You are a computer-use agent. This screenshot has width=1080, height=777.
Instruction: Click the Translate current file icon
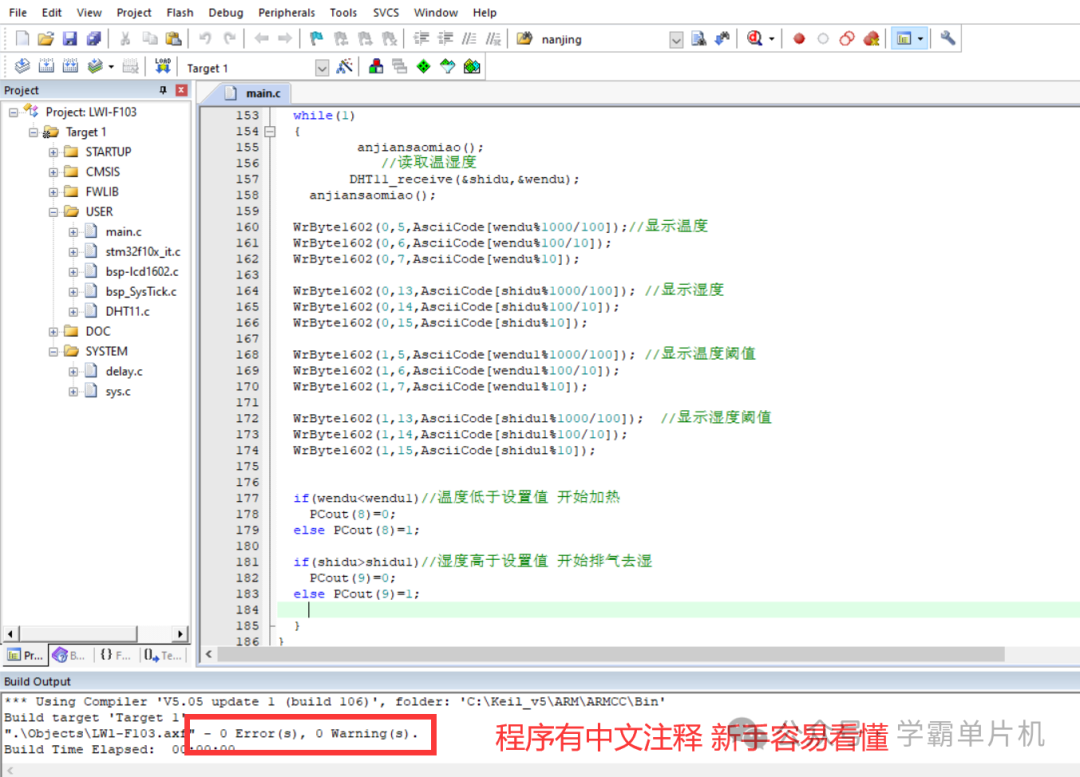[x=23, y=66]
